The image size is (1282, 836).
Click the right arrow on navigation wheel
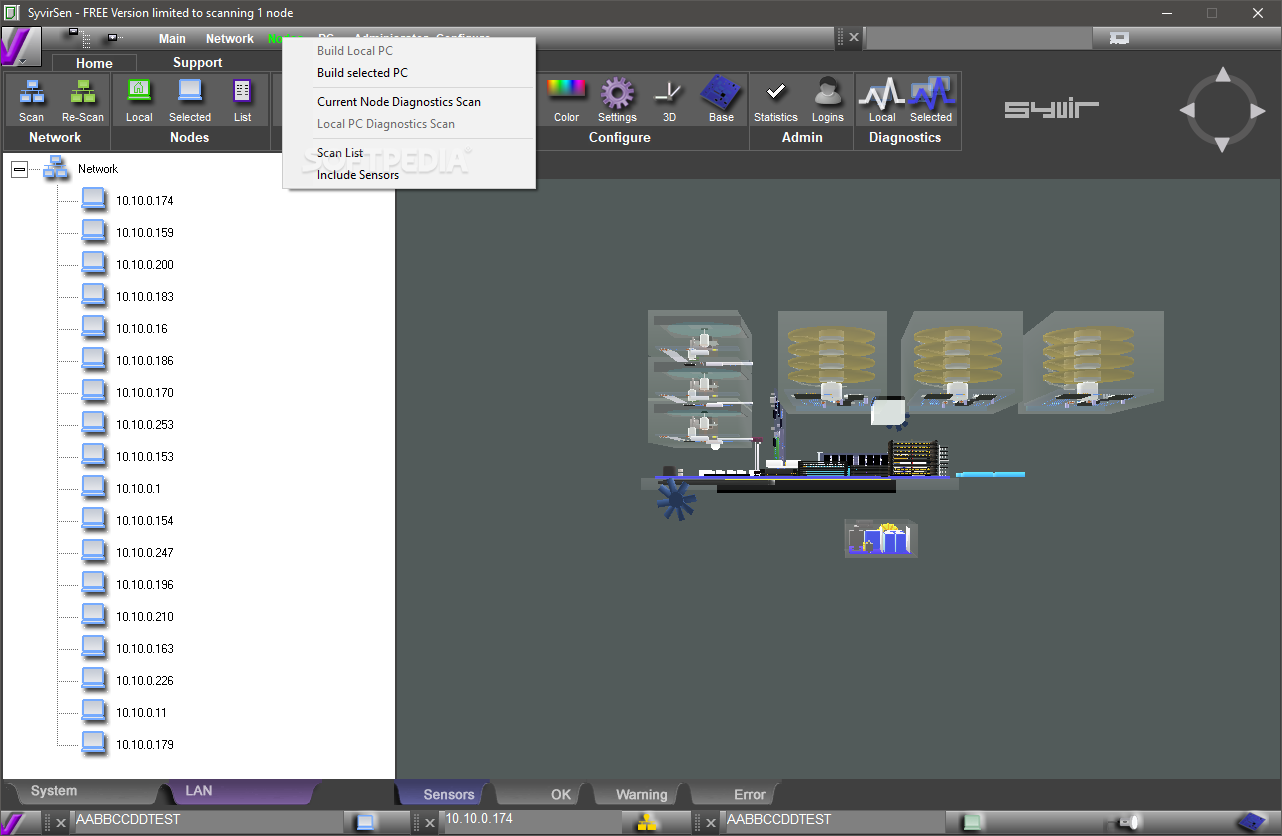coord(1256,110)
